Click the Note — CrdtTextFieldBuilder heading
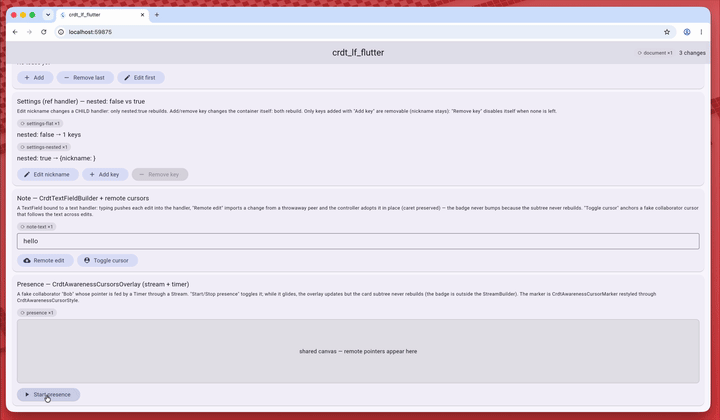 [83, 198]
